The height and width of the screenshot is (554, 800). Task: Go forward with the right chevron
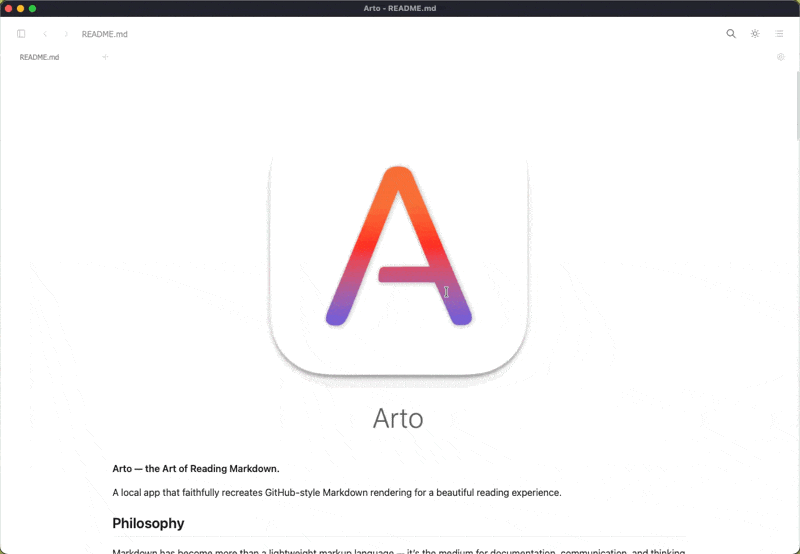point(66,34)
